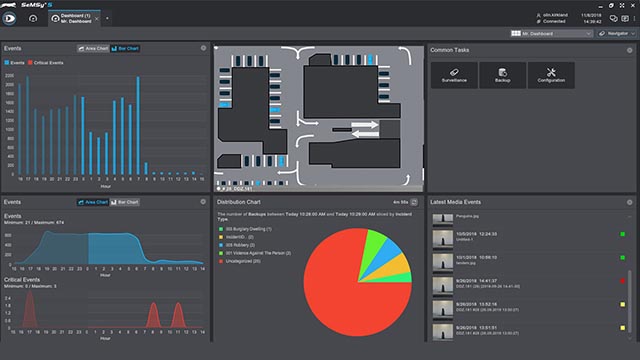
Task: Refresh the Distribution Chart with the reload icon
Action: coord(414,202)
